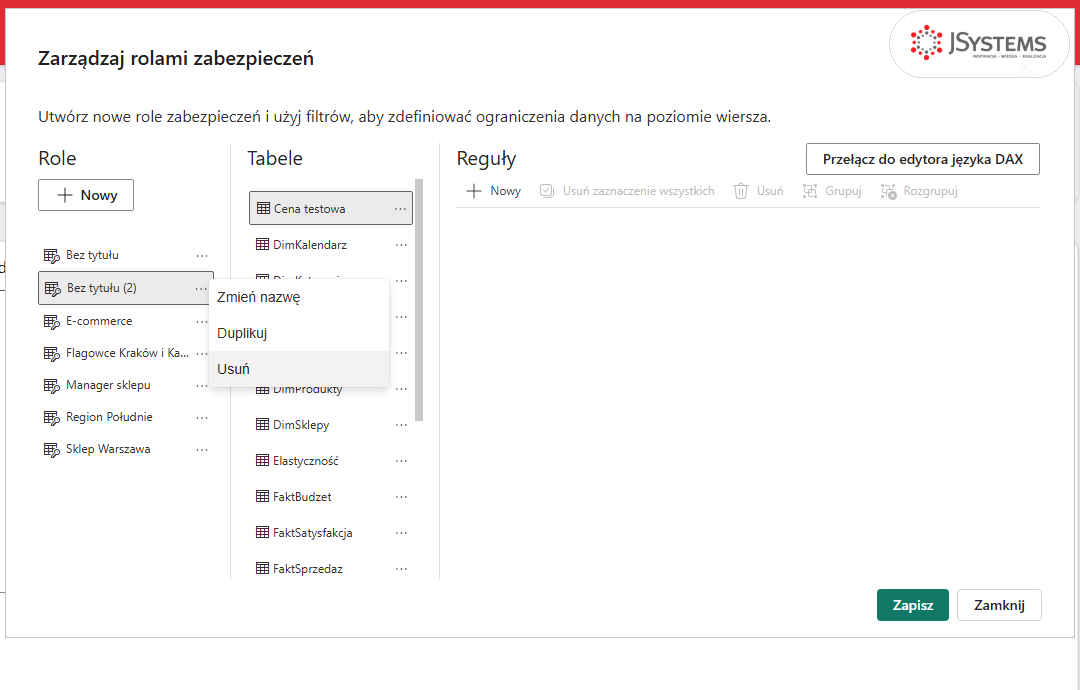This screenshot has height=690, width=1080.
Task: Open the ellipsis menu for DimKalendarz
Action: coord(402,244)
